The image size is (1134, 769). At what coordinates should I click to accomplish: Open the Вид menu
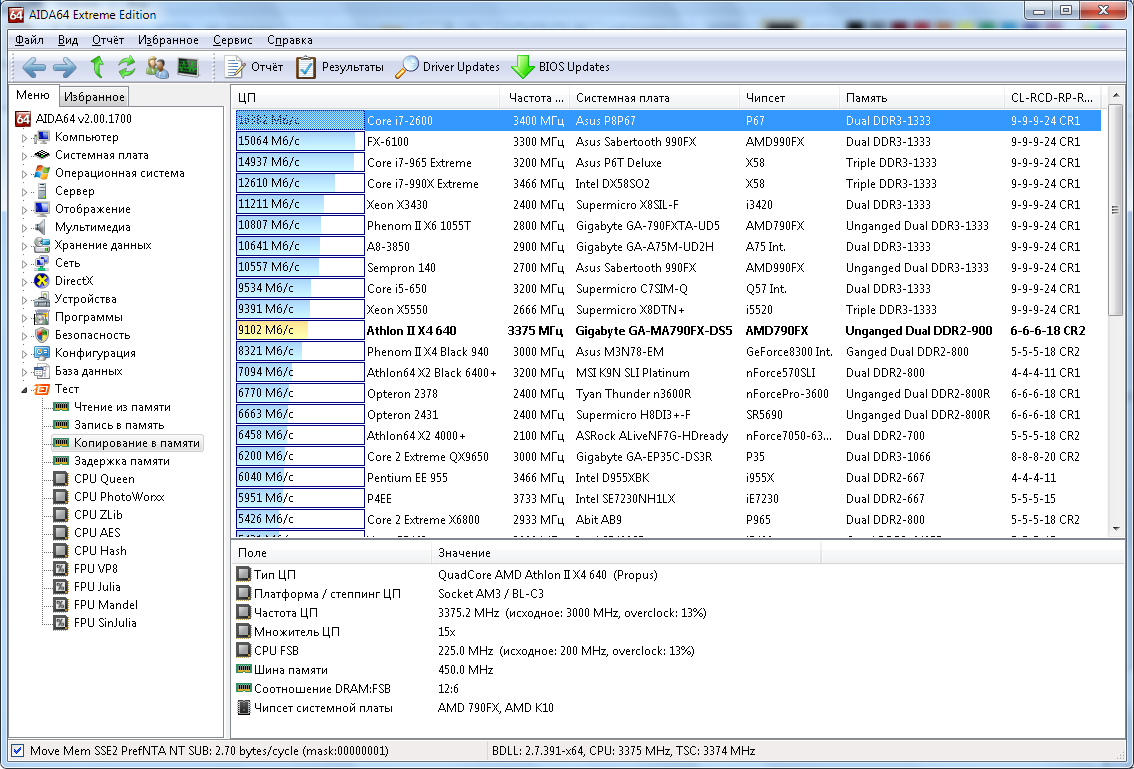tap(68, 41)
